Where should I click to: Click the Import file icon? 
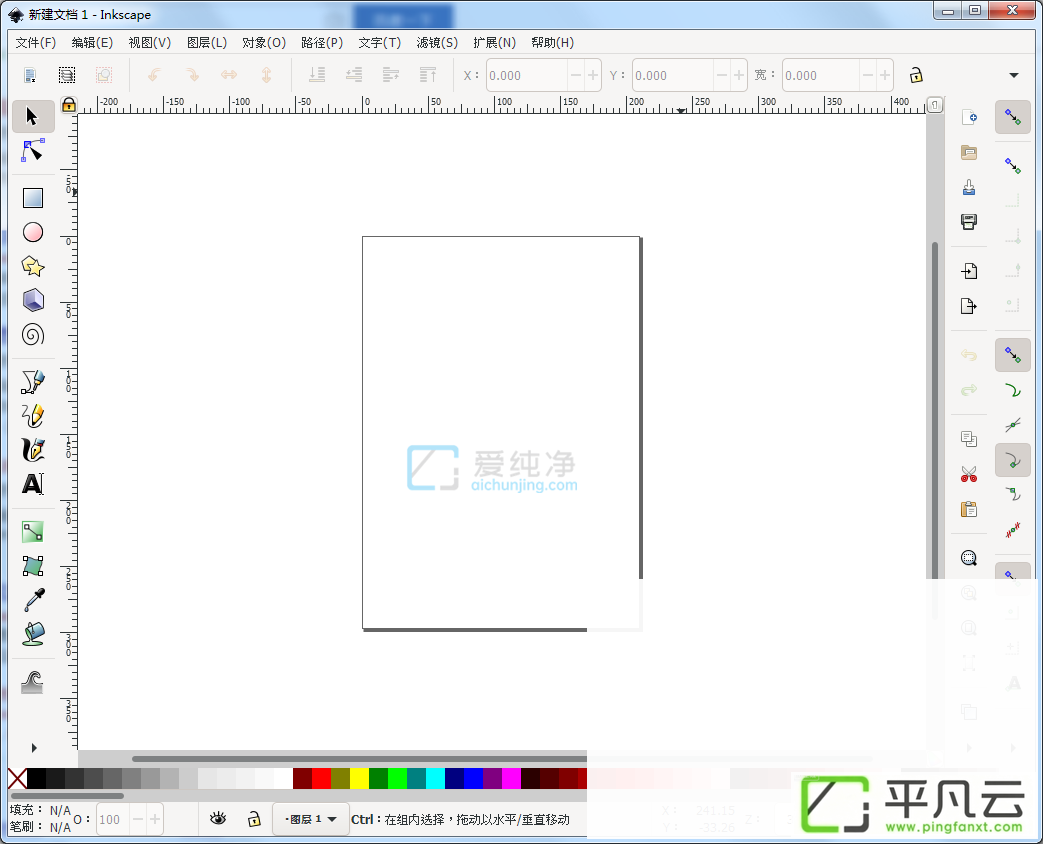point(969,271)
